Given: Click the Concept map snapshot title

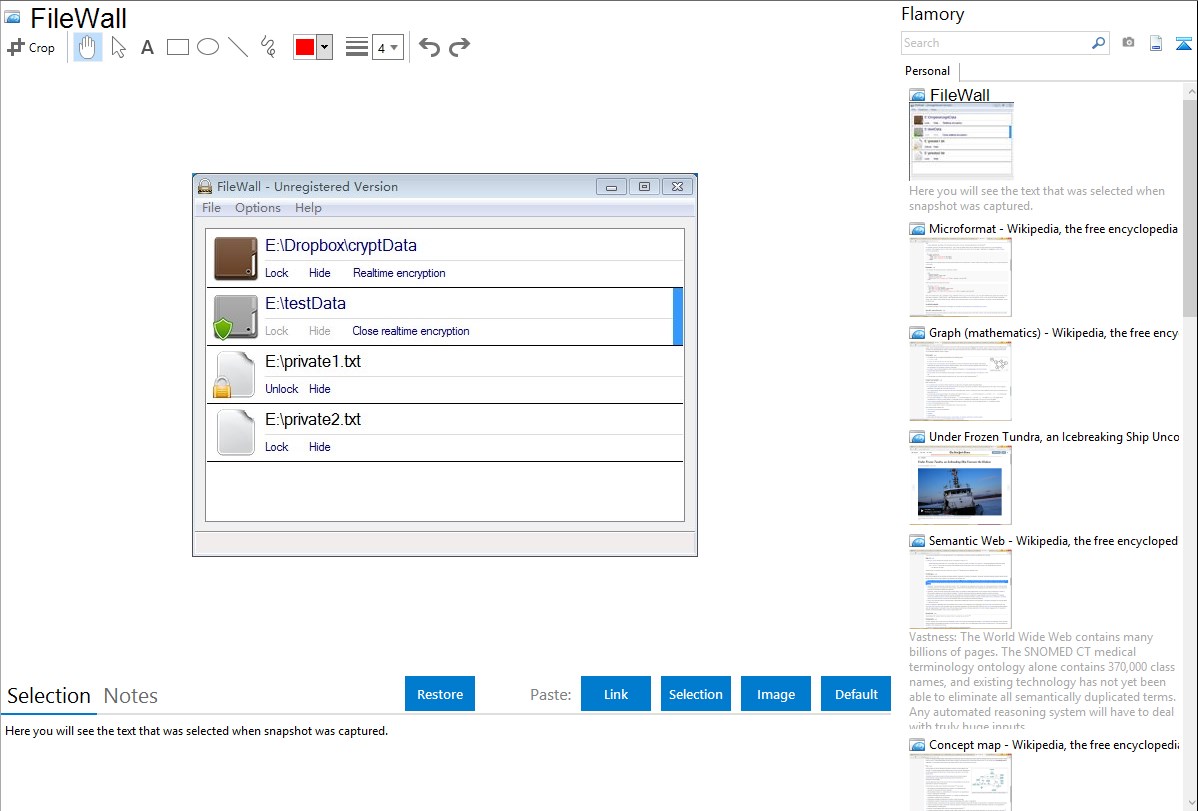Looking at the screenshot, I should click(x=1054, y=745).
